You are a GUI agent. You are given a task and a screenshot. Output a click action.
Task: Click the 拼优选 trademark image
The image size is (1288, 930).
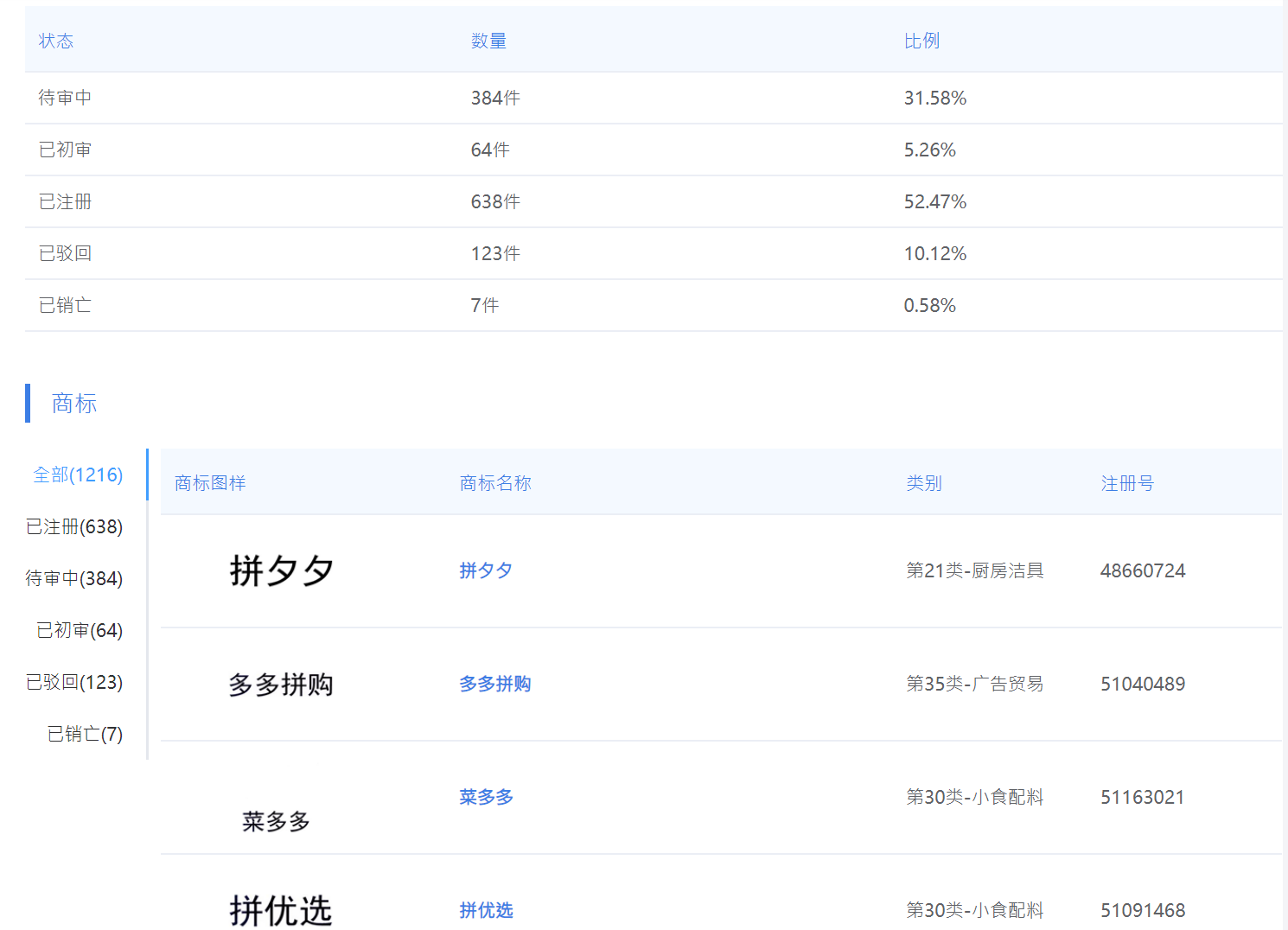coord(281,911)
